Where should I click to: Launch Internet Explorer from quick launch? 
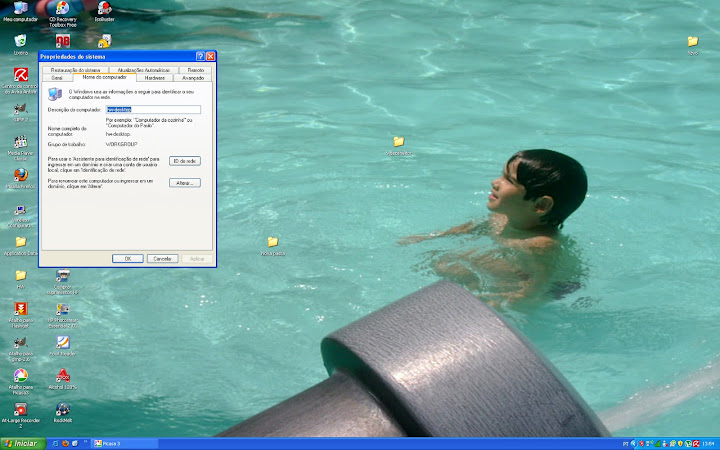coord(56,444)
